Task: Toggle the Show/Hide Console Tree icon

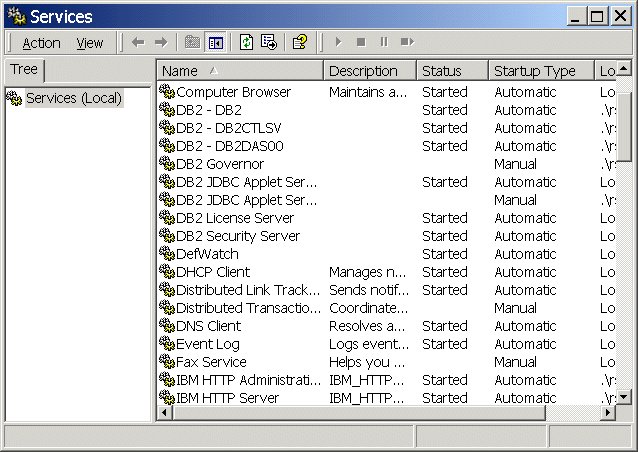Action: (x=216, y=42)
